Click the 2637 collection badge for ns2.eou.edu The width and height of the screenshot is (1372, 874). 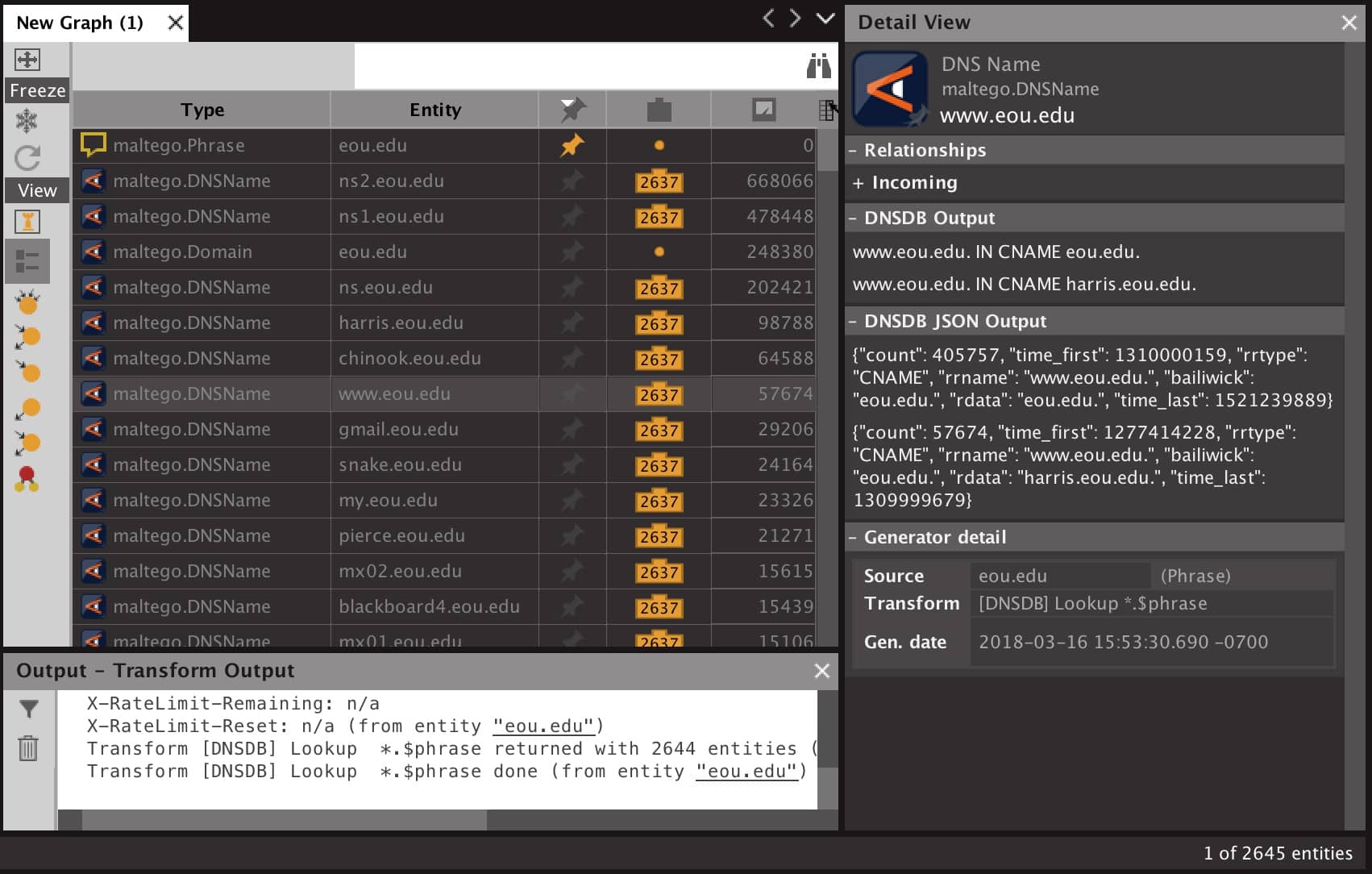pos(659,182)
